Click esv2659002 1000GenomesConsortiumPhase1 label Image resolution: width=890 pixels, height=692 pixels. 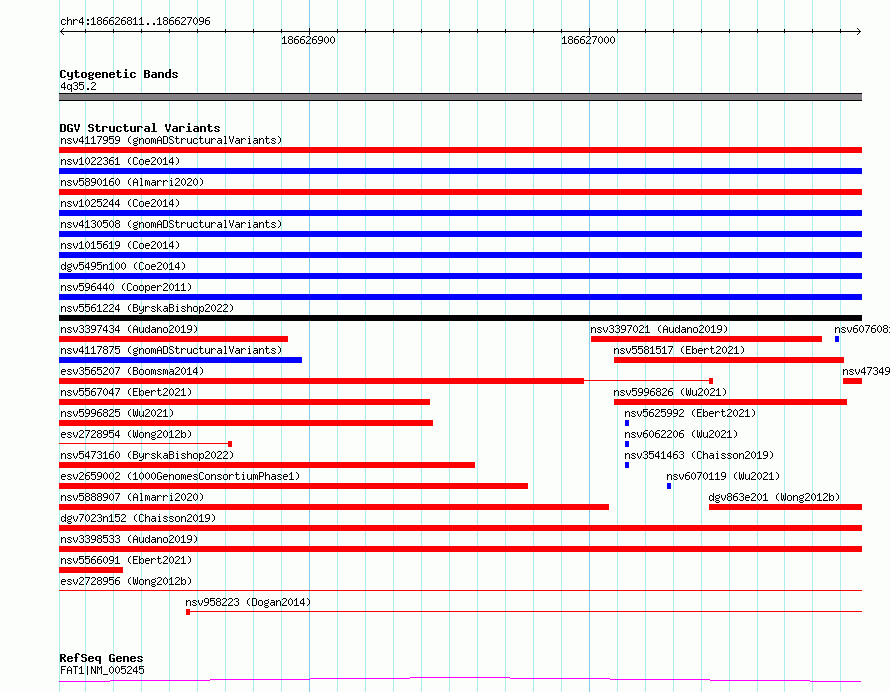point(180,476)
